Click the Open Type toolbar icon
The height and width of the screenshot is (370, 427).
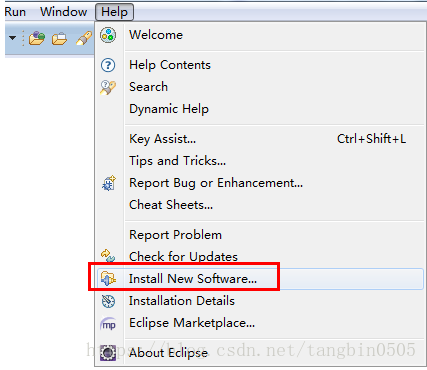click(x=37, y=38)
